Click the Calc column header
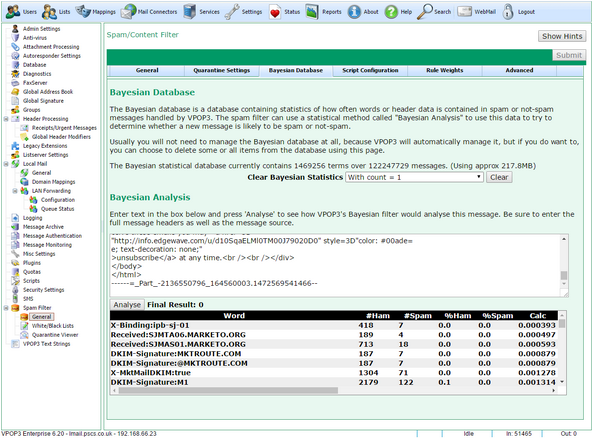This screenshot has height=438, width=593. (537, 315)
